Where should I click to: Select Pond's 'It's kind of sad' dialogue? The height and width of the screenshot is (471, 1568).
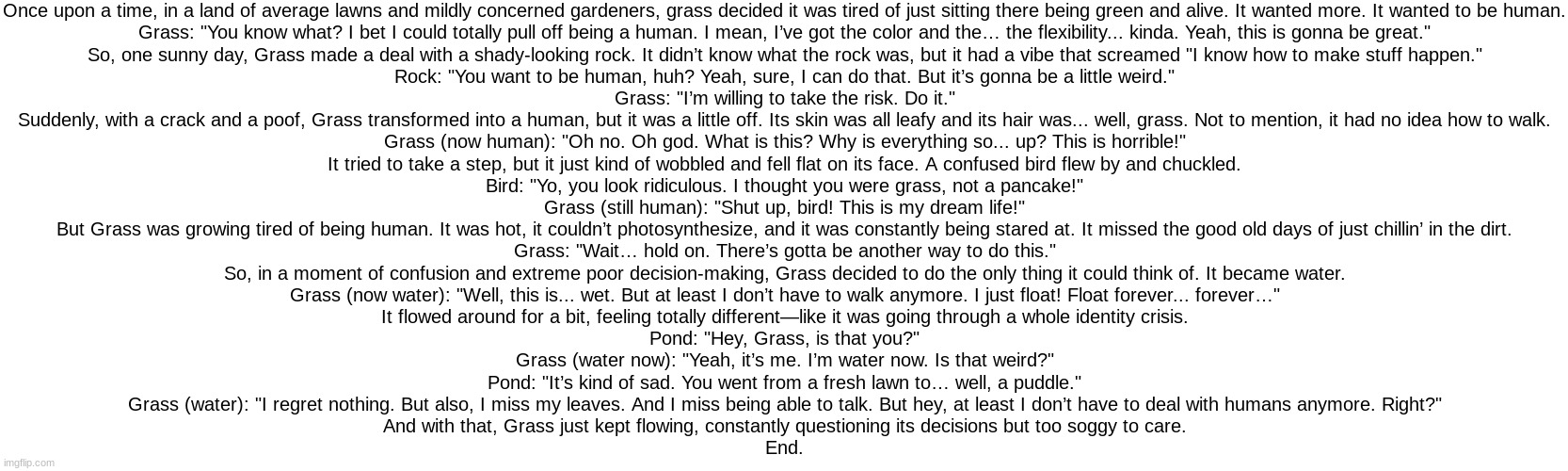[x=784, y=383]
